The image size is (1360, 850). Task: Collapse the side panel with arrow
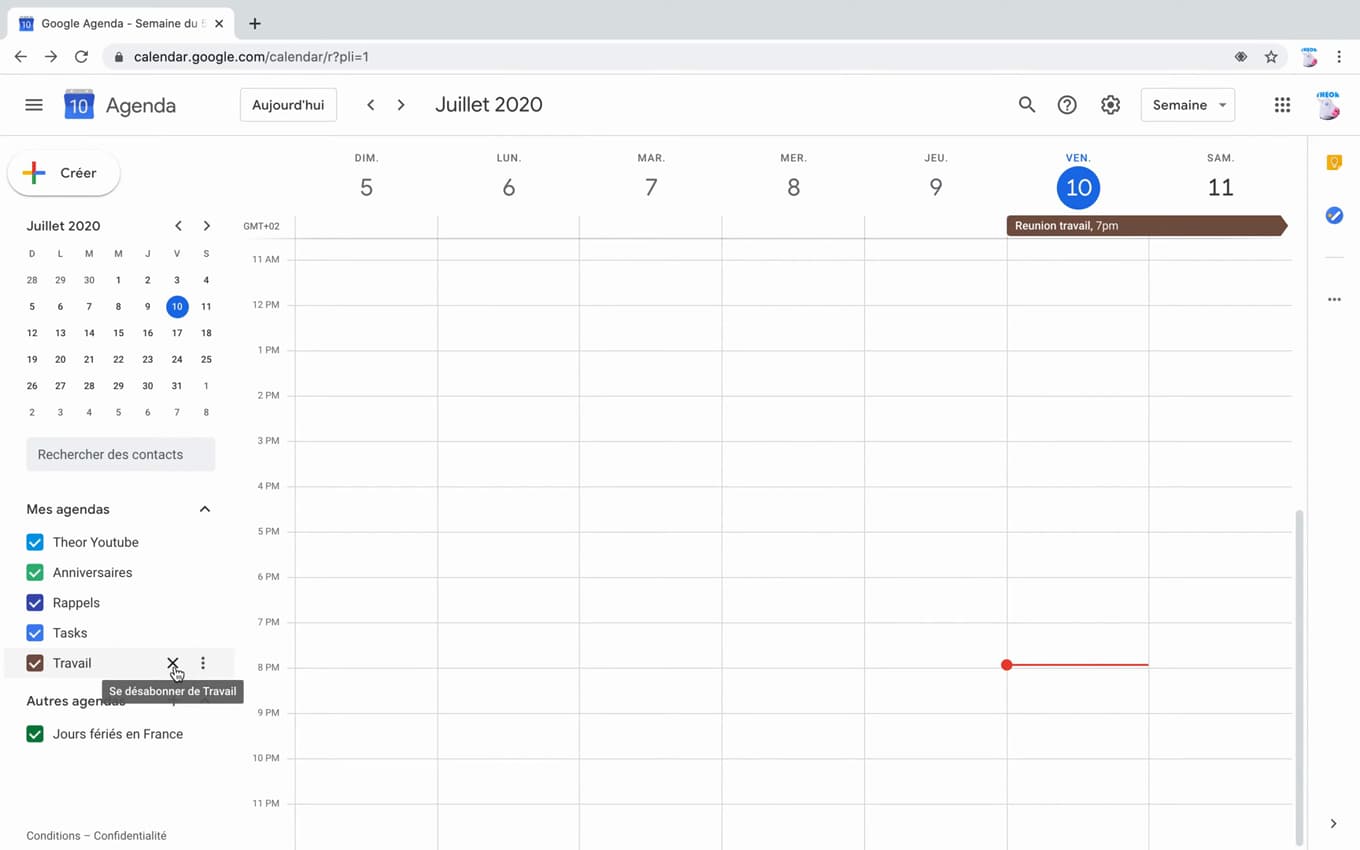pyautogui.click(x=1333, y=824)
